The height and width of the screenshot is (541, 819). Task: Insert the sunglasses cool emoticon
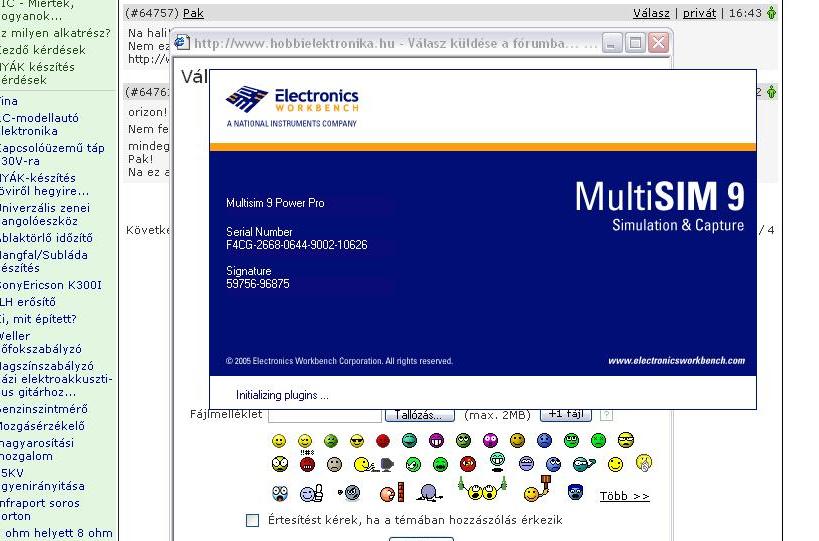pos(357,441)
